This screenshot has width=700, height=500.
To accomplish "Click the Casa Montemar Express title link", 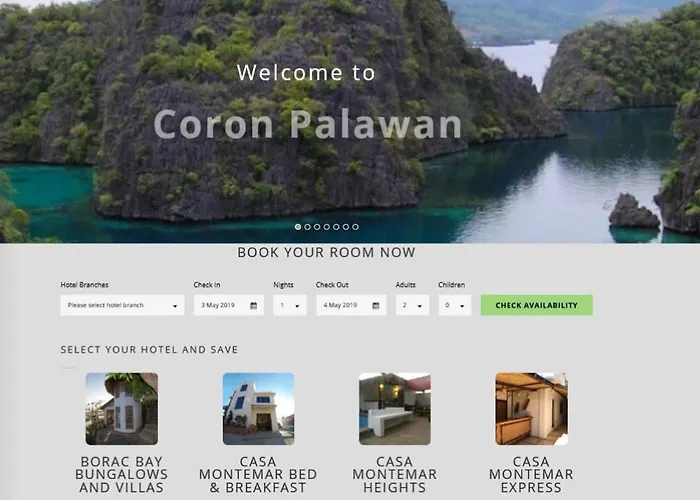I will 531,475.
